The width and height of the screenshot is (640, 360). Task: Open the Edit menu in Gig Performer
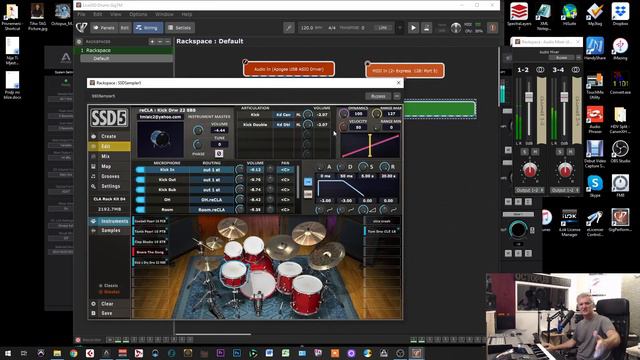(98, 14)
